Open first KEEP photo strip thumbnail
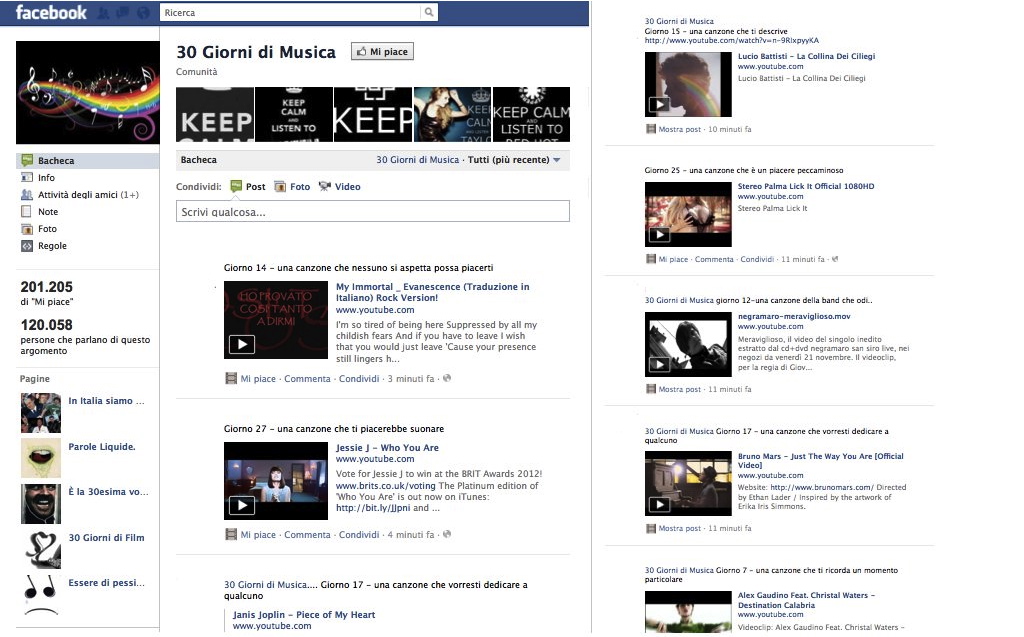This screenshot has width=1024, height=637. coord(215,114)
